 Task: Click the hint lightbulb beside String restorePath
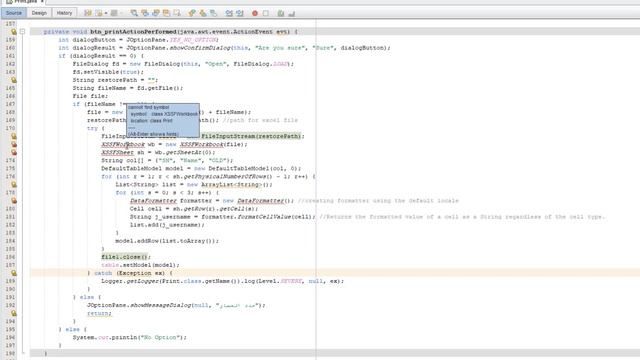(x=13, y=80)
